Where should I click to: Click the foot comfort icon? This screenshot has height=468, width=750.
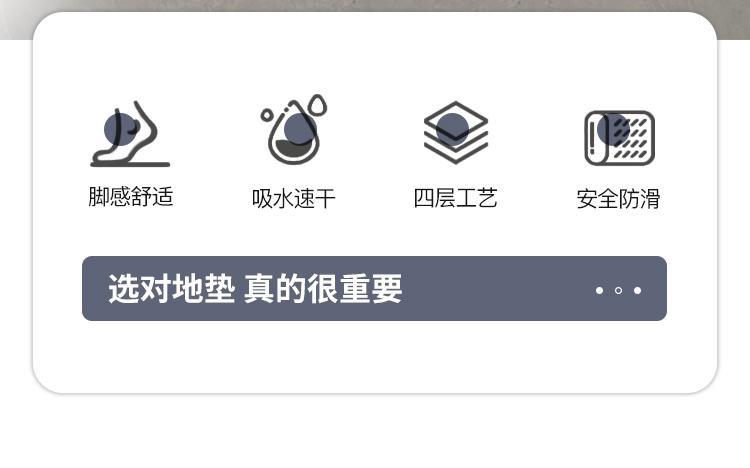coord(130,134)
